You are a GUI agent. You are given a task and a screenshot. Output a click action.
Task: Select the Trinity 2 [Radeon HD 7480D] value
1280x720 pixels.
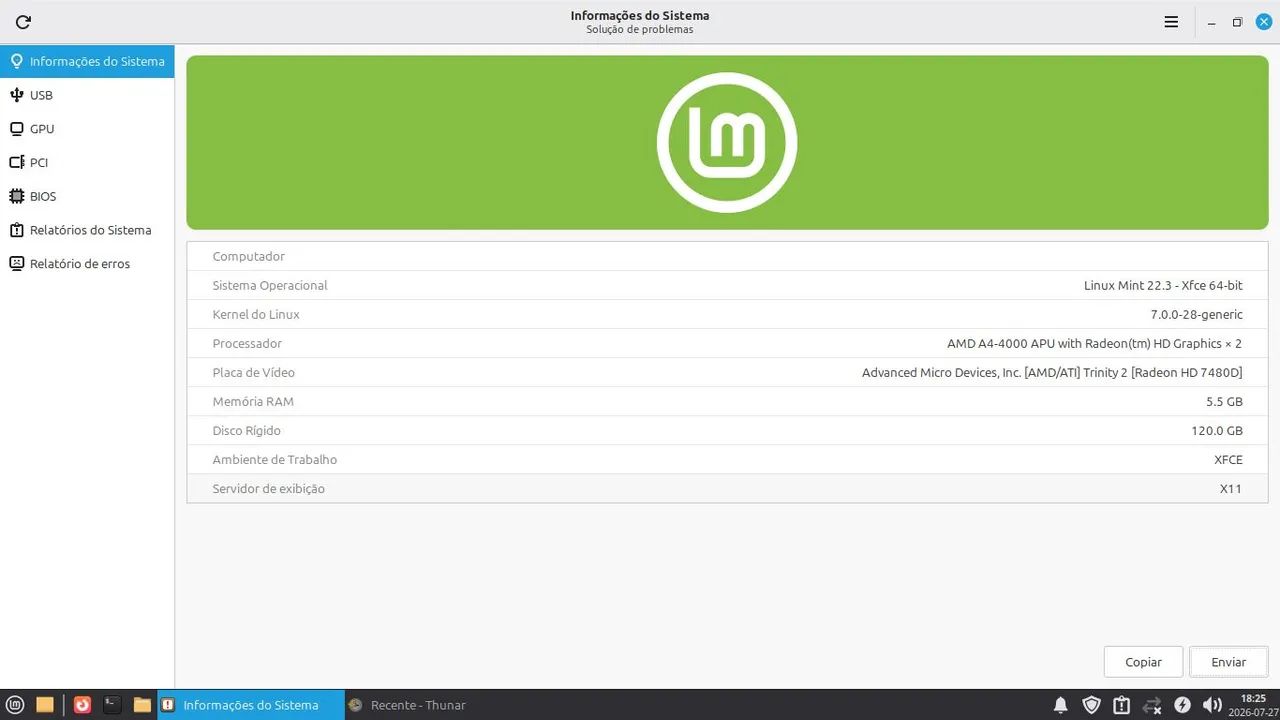click(x=1052, y=372)
